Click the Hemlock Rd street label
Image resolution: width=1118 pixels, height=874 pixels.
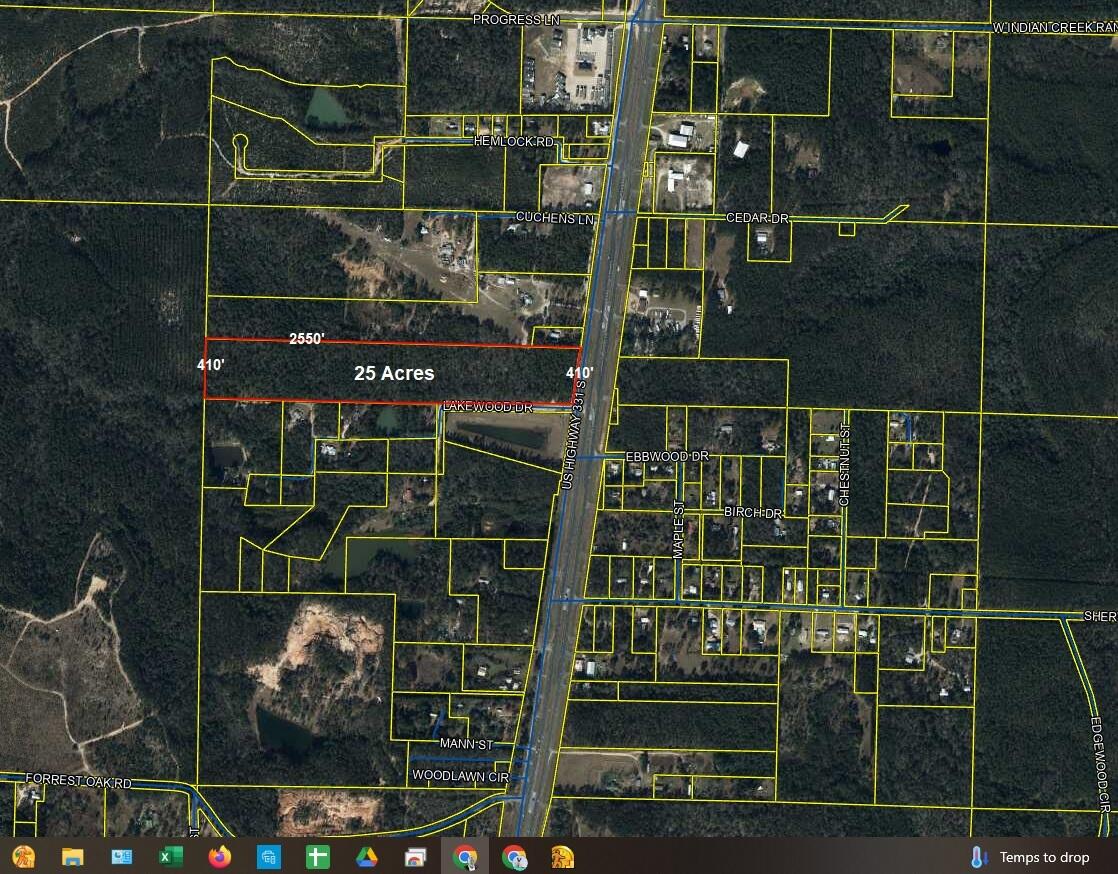click(514, 142)
